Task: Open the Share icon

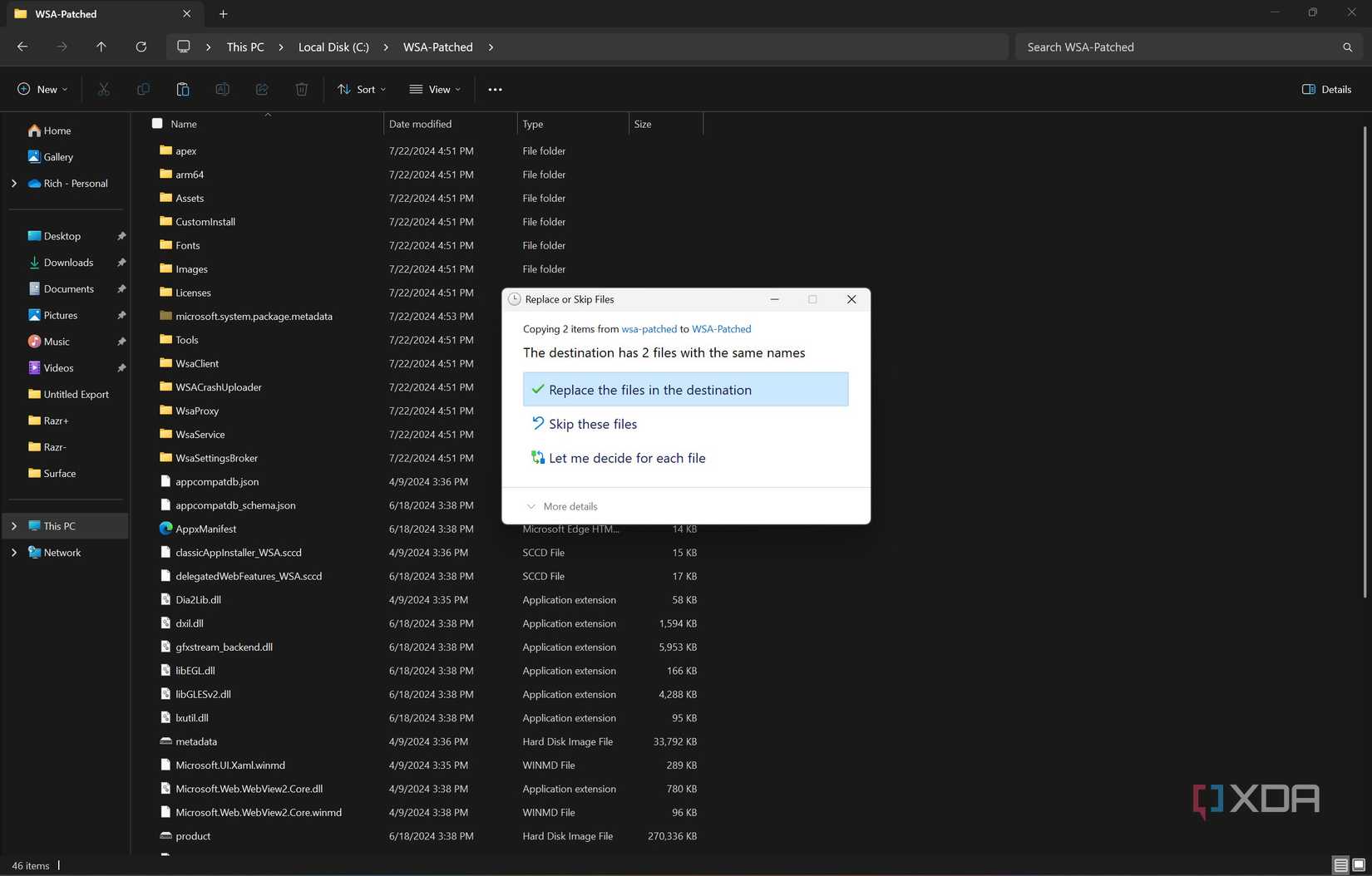Action: [x=262, y=89]
